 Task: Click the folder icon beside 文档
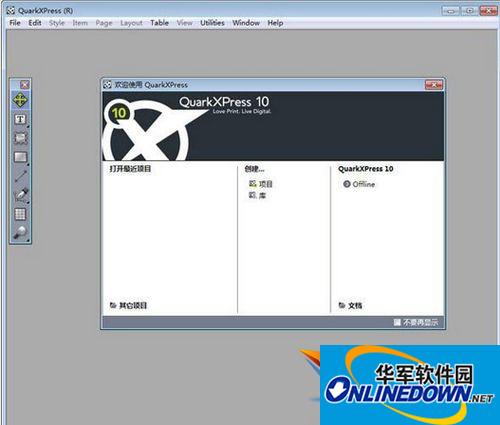(x=342, y=305)
